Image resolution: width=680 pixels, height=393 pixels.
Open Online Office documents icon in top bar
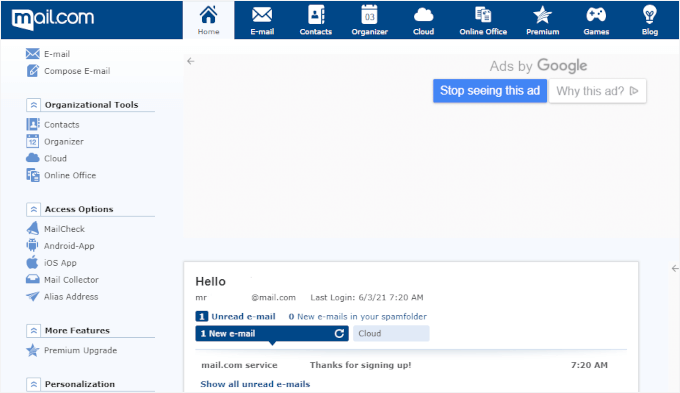pyautogui.click(x=483, y=15)
